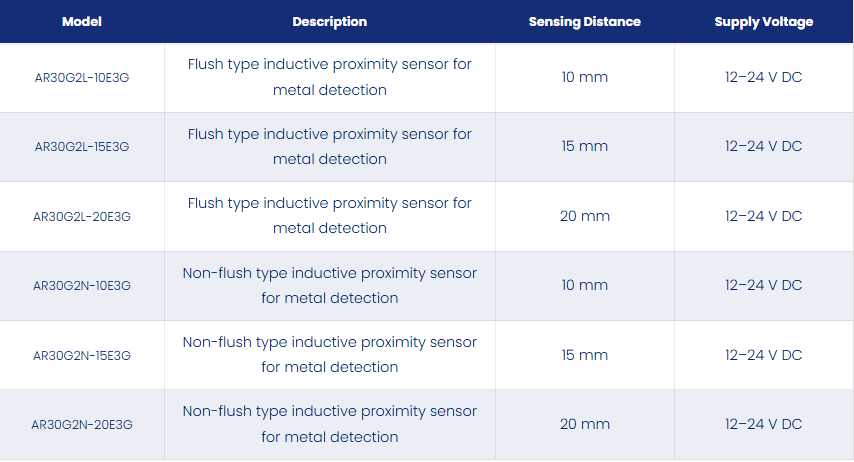Select model AR30G2L-15E3G
This screenshot has width=854, height=462.
[82, 147]
